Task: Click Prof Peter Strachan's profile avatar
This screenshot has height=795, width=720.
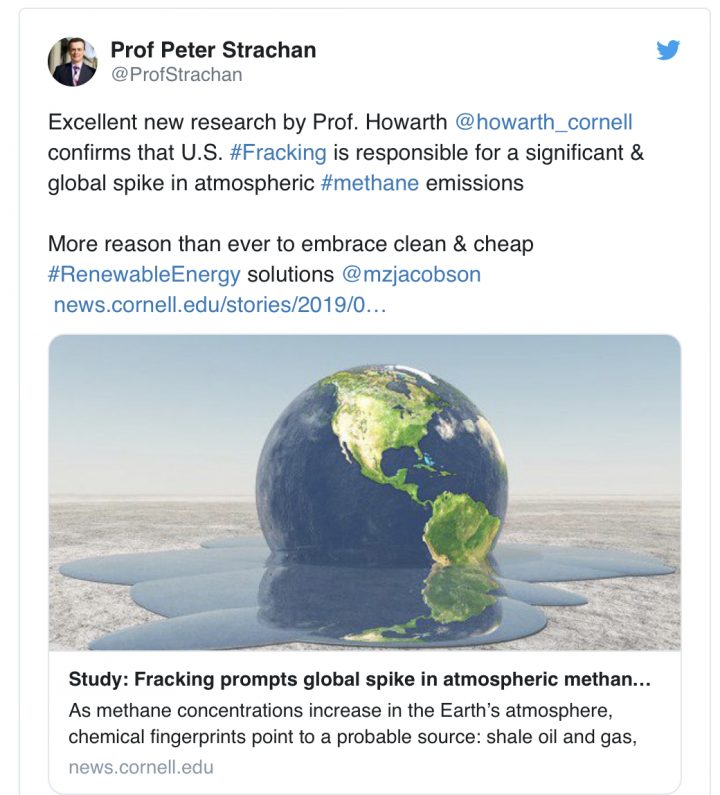Action: (73, 62)
